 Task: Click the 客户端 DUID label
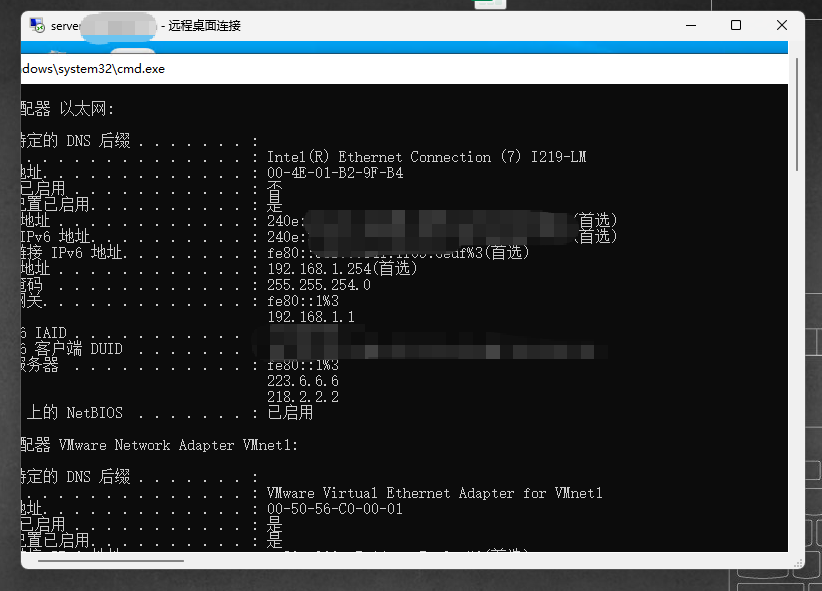point(79,349)
